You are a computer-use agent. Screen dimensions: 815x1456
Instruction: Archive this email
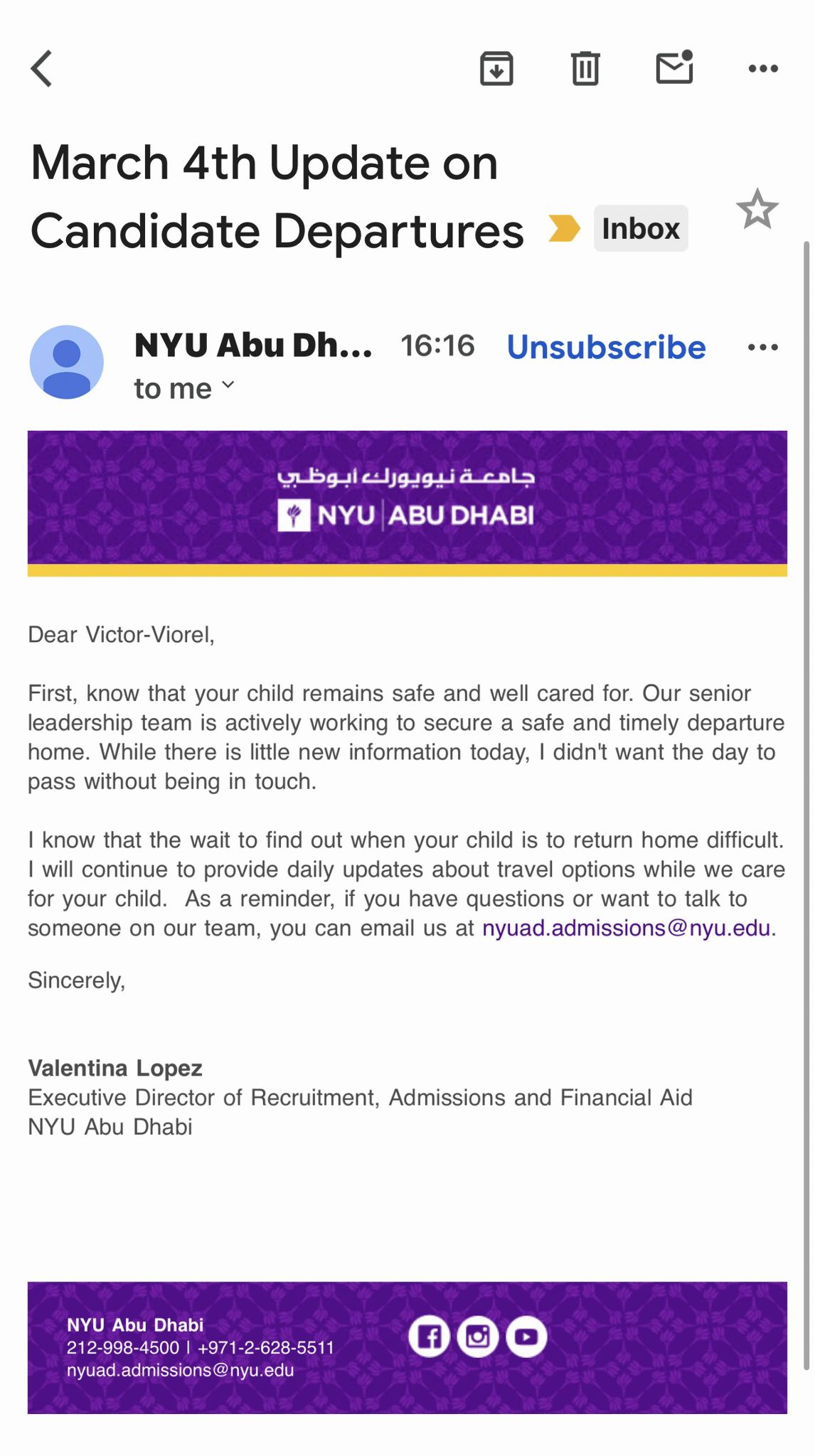(x=496, y=68)
